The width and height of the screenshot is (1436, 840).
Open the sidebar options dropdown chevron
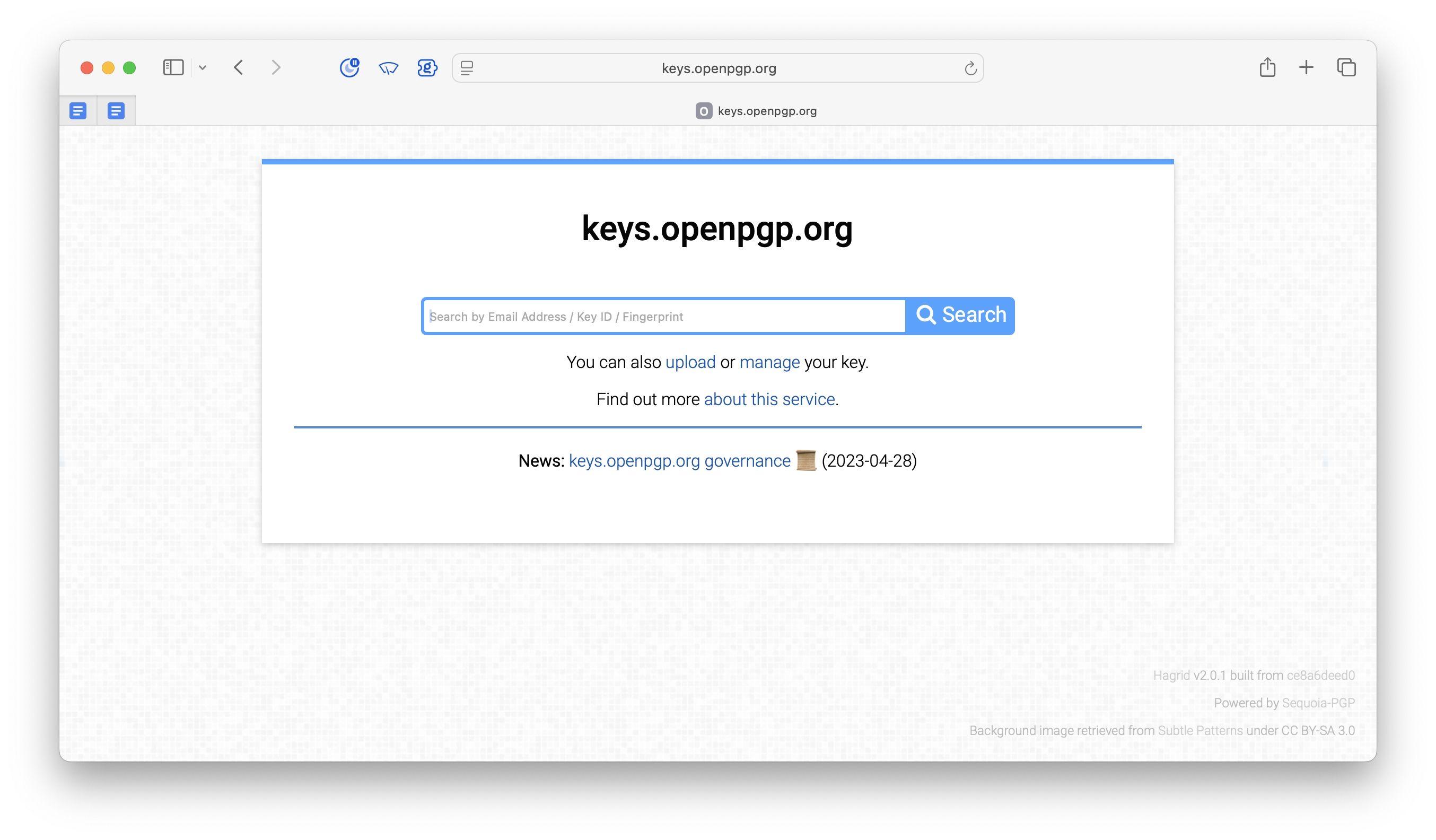[202, 68]
